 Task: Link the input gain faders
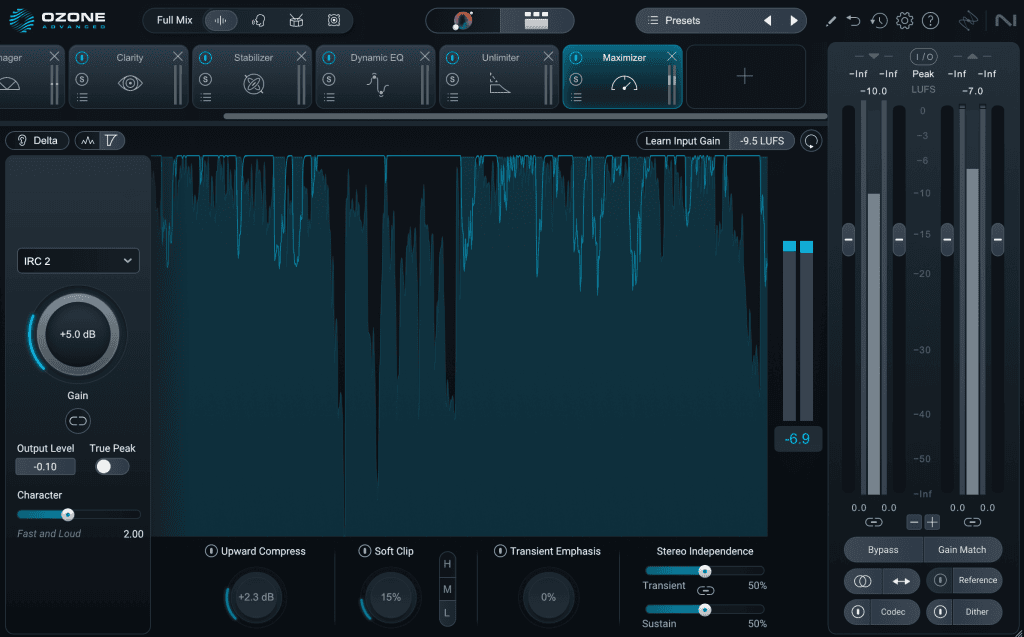coord(874,522)
